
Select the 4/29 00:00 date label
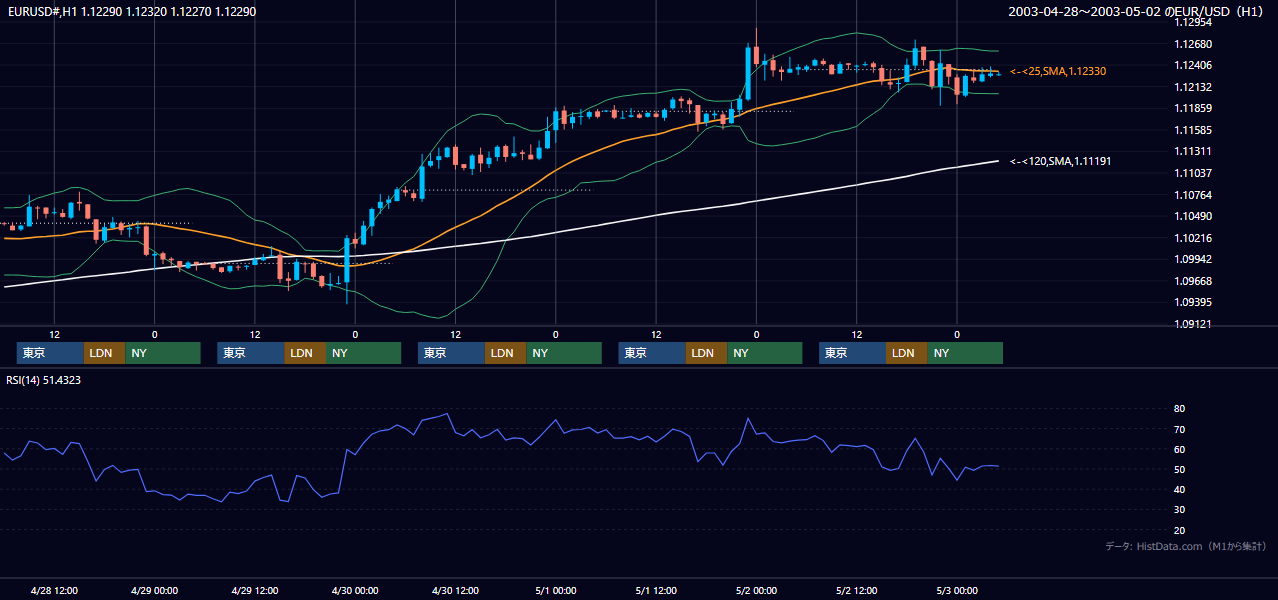tap(154, 591)
